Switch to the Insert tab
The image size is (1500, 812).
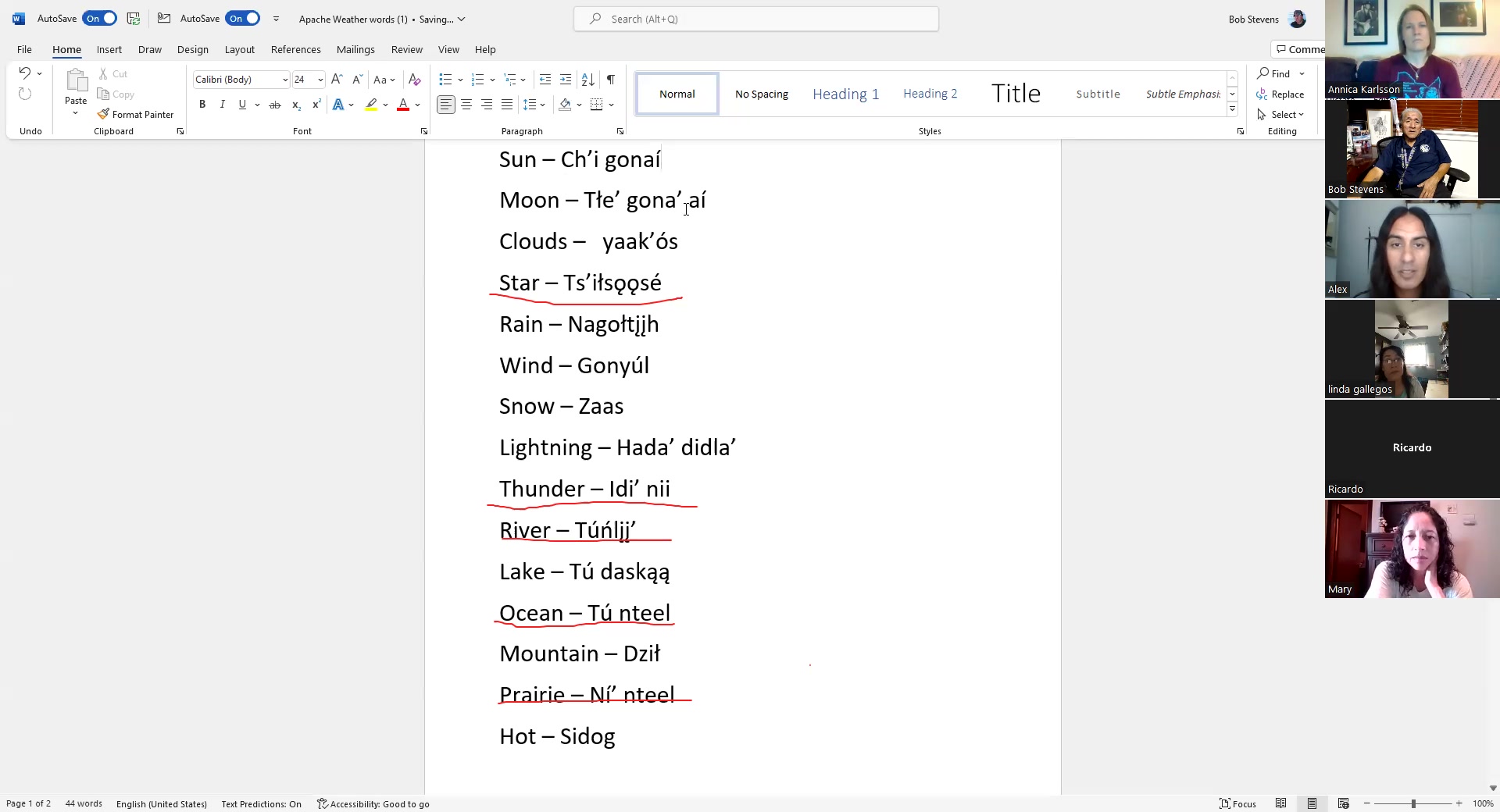109,49
